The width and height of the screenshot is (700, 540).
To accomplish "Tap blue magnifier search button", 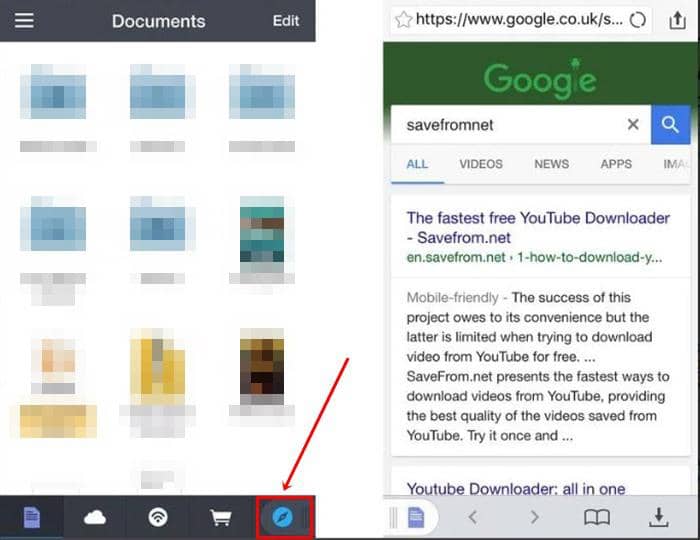I will pyautogui.click(x=671, y=125).
